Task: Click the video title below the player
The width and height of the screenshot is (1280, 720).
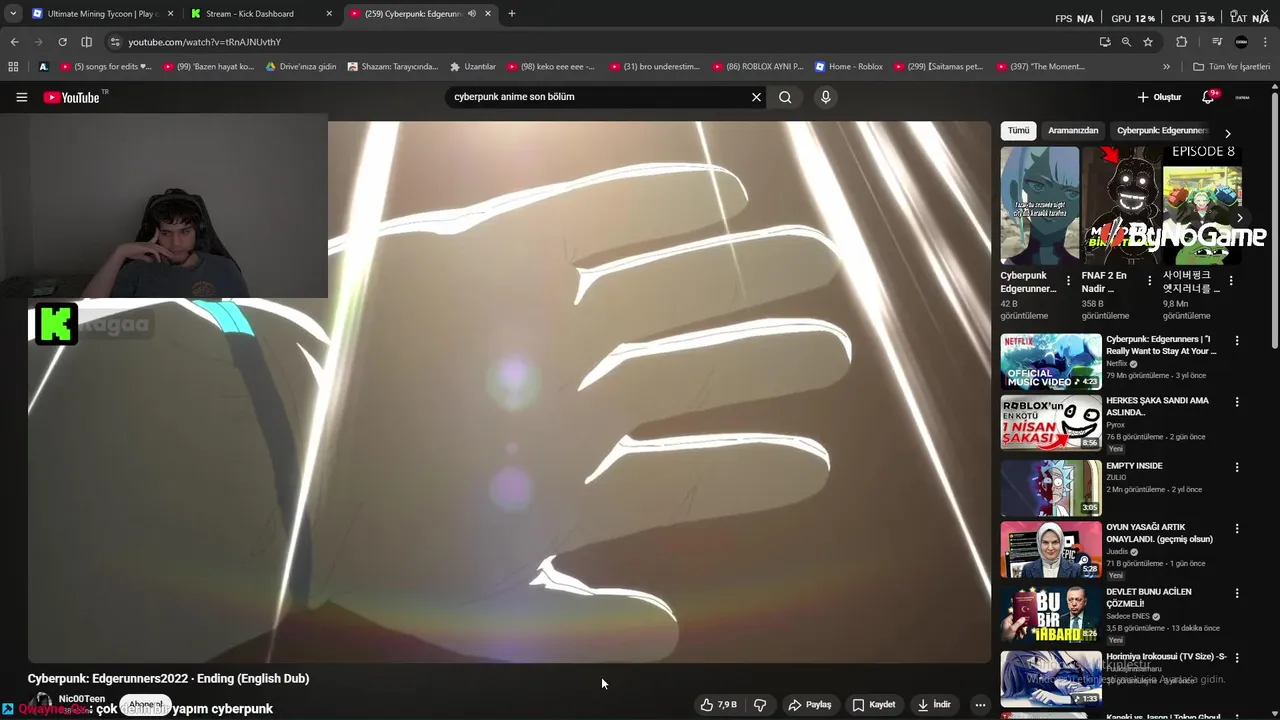Action: click(168, 678)
